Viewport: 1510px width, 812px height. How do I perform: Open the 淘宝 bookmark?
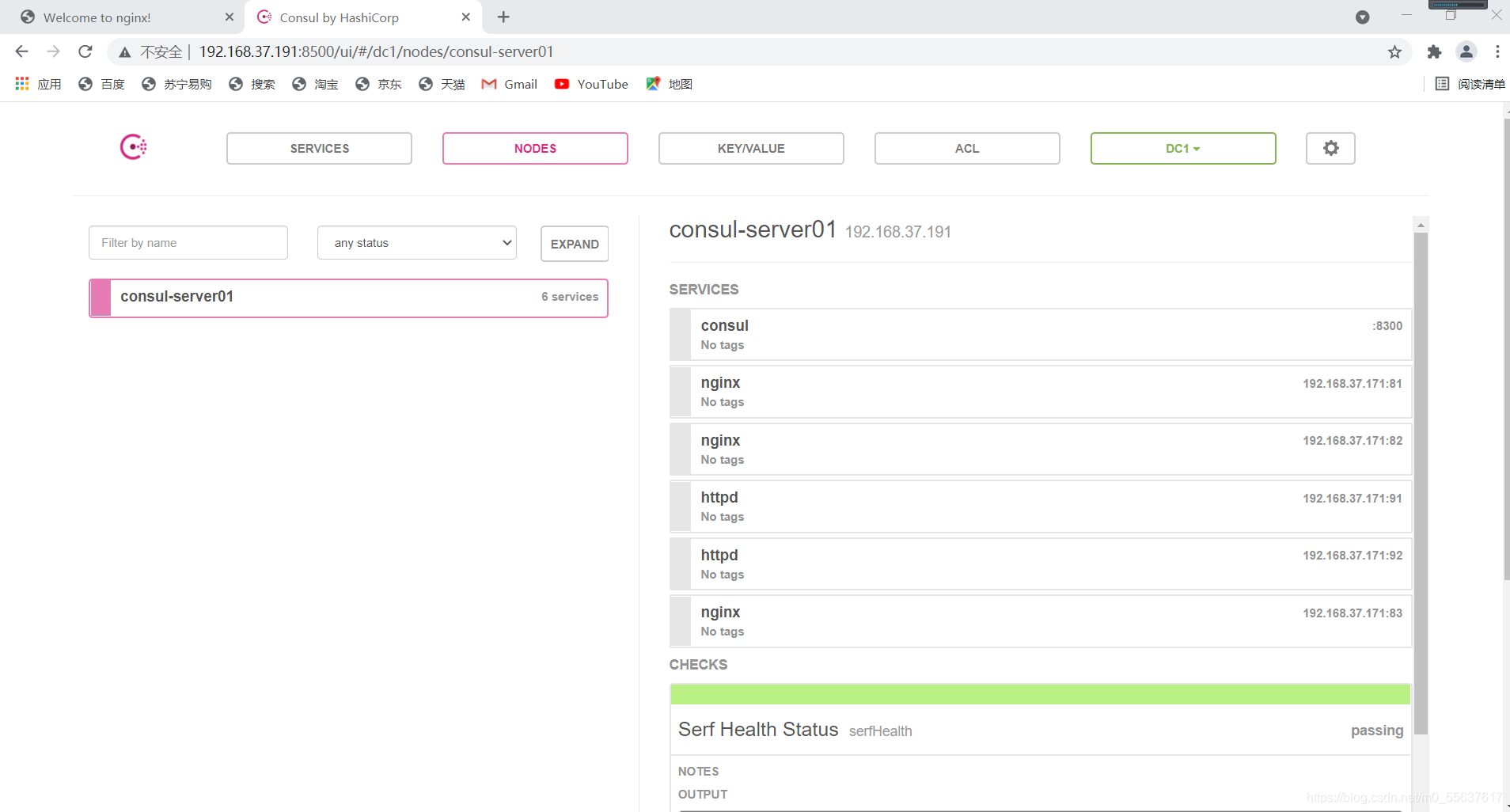[315, 84]
